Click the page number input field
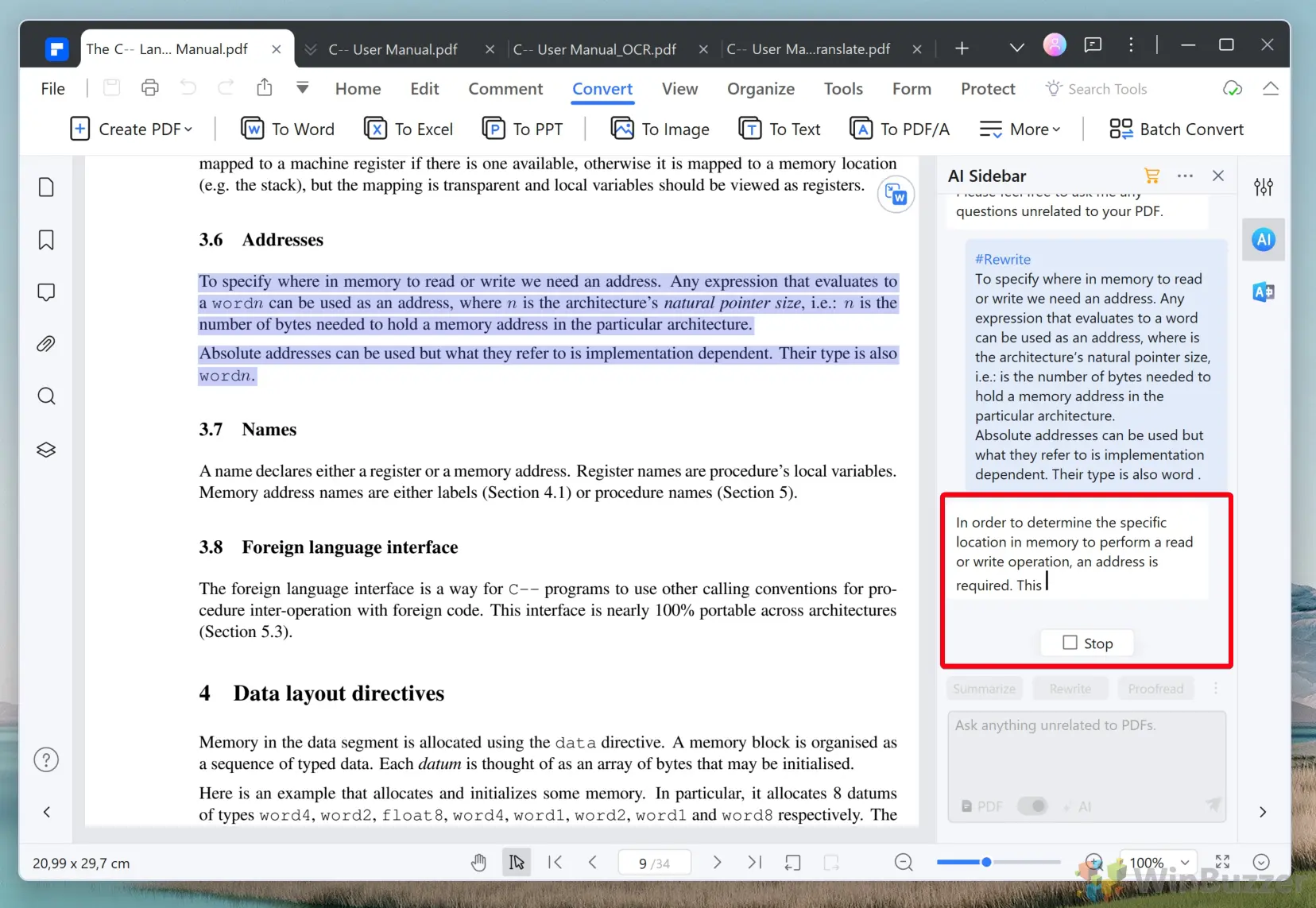 pos(654,863)
